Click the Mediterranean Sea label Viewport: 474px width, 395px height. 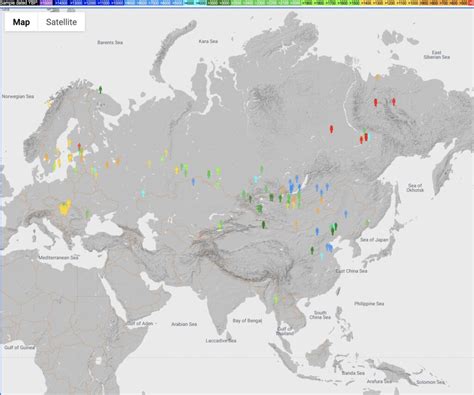coord(58,257)
